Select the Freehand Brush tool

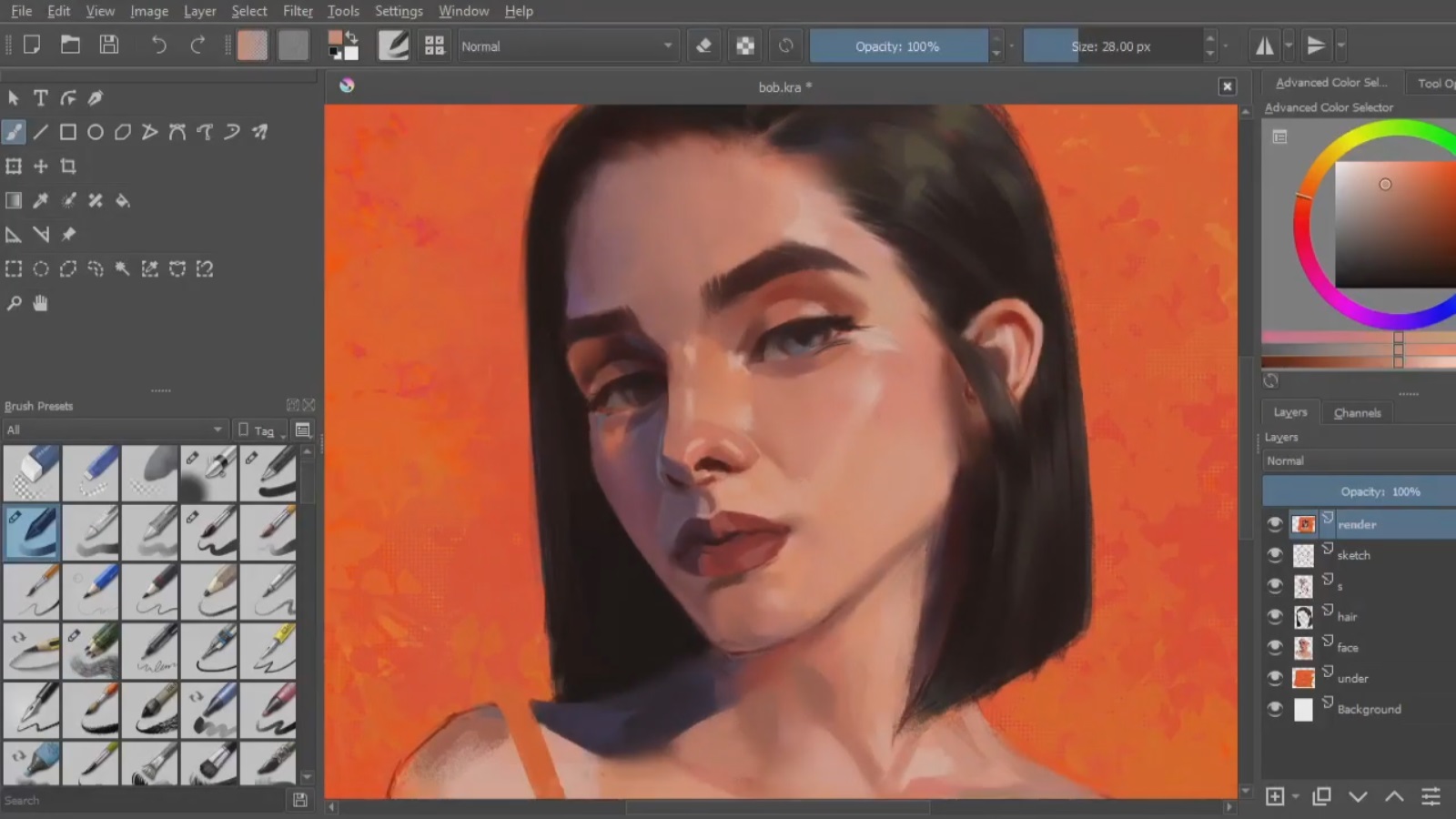(x=14, y=132)
